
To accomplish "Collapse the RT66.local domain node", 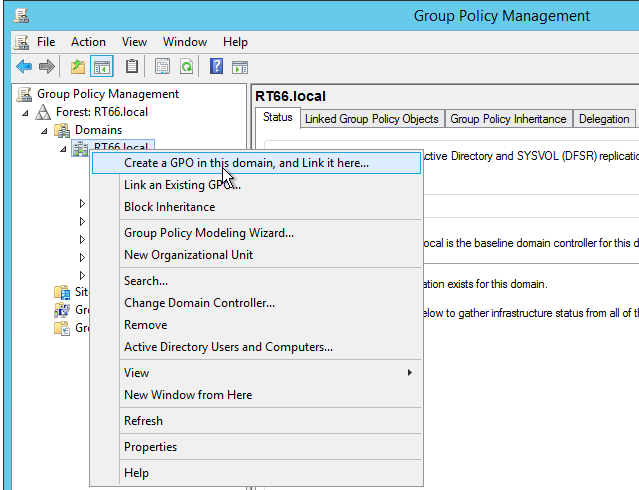I will click(63, 149).
